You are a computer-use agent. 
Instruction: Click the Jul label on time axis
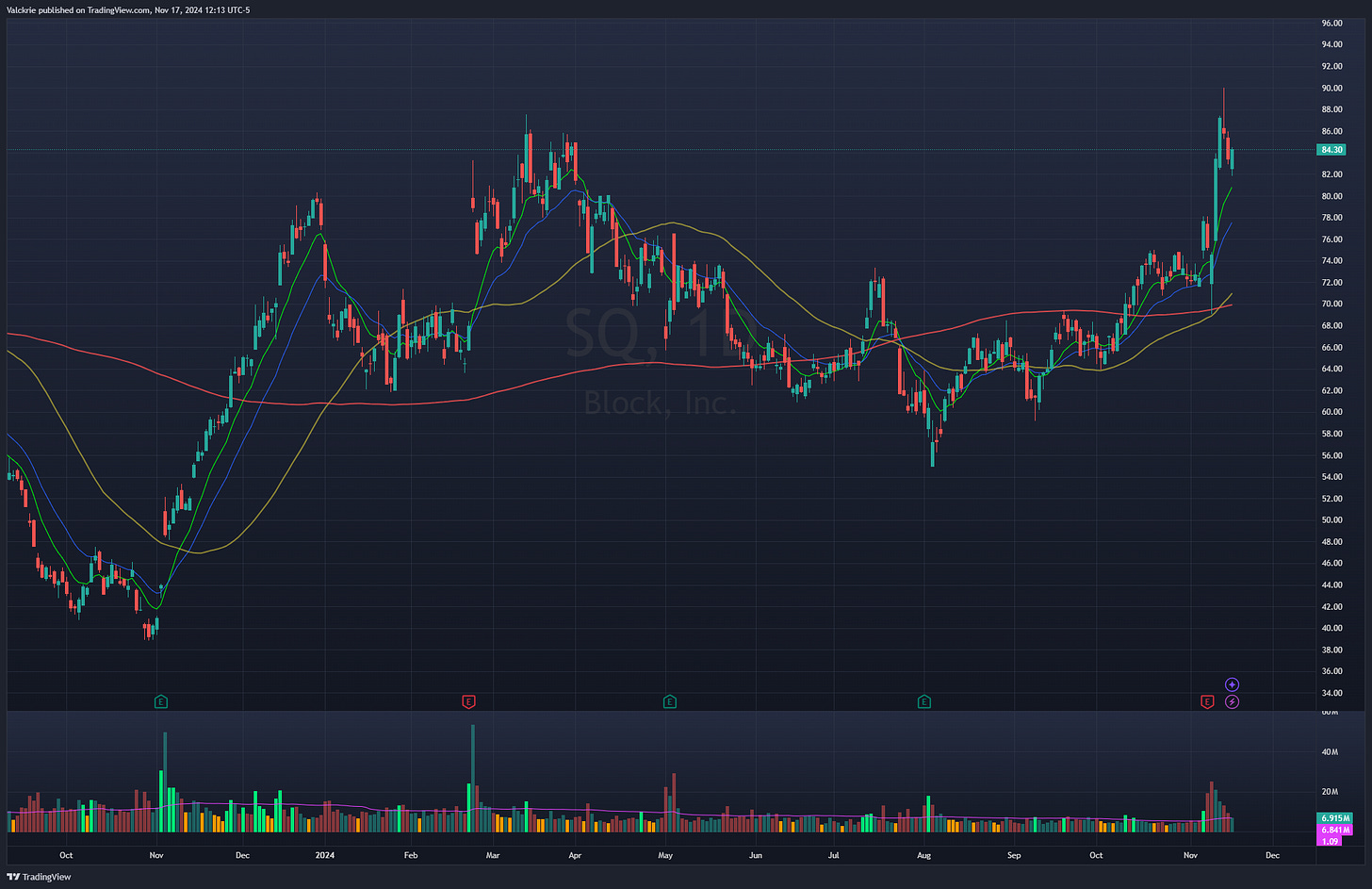(x=833, y=856)
